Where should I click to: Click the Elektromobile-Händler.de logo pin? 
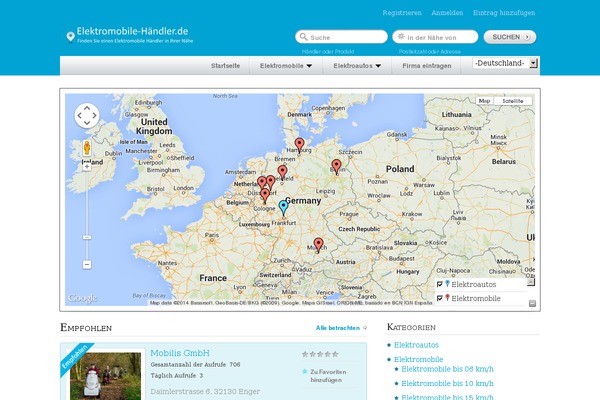pyautogui.click(x=70, y=37)
